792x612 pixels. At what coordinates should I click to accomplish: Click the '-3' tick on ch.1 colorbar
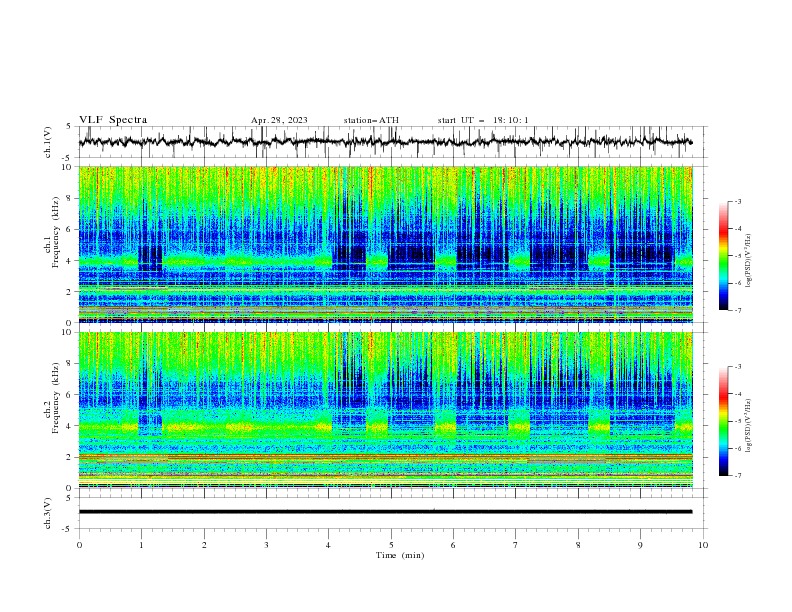[737, 201]
